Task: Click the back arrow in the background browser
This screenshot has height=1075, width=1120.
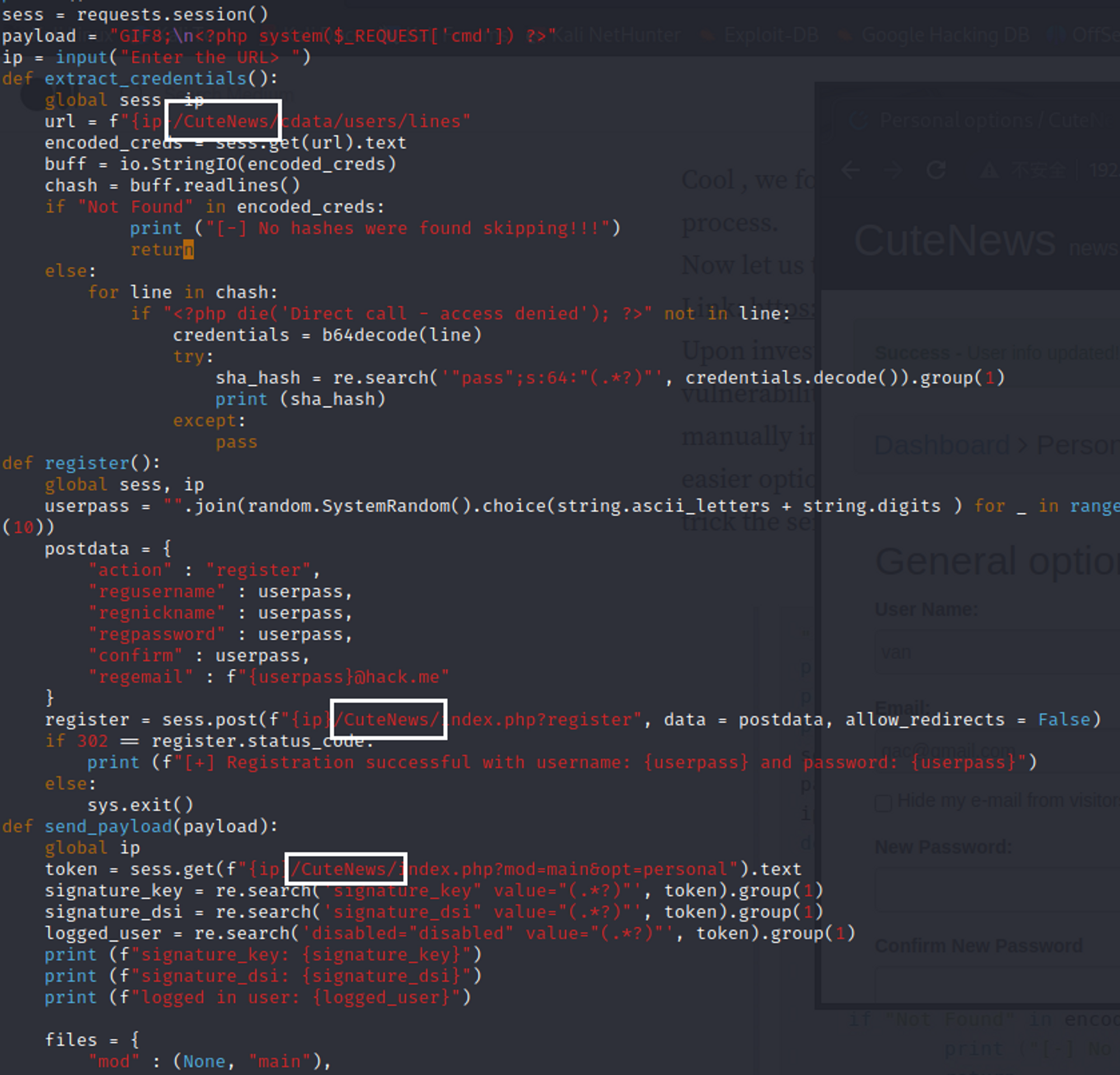Action: (851, 170)
